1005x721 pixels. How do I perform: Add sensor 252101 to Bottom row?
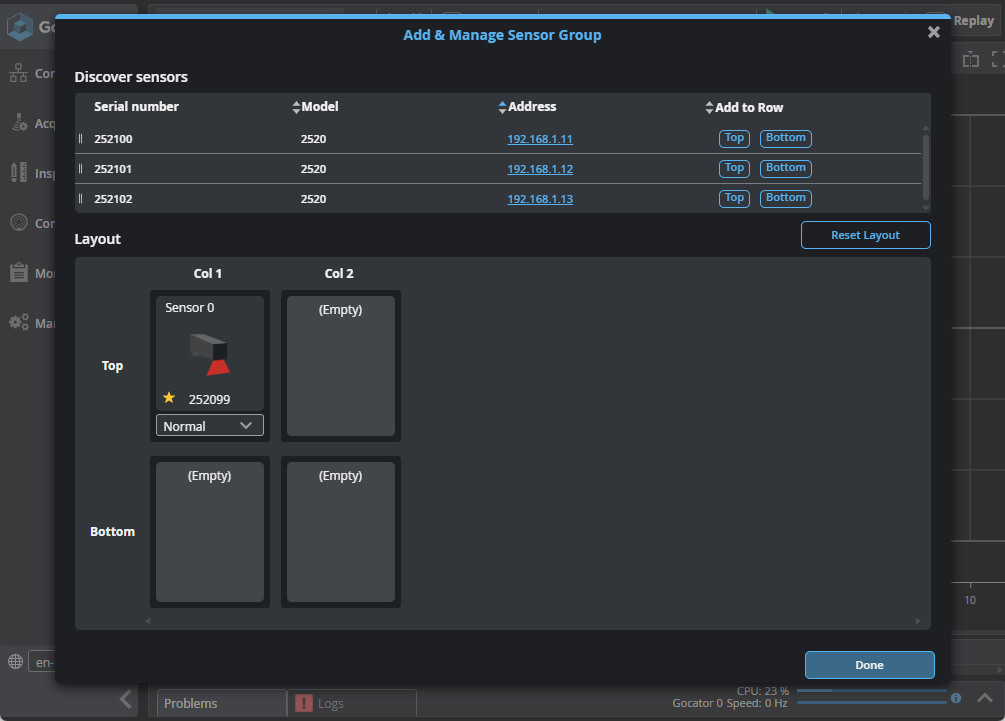point(785,169)
